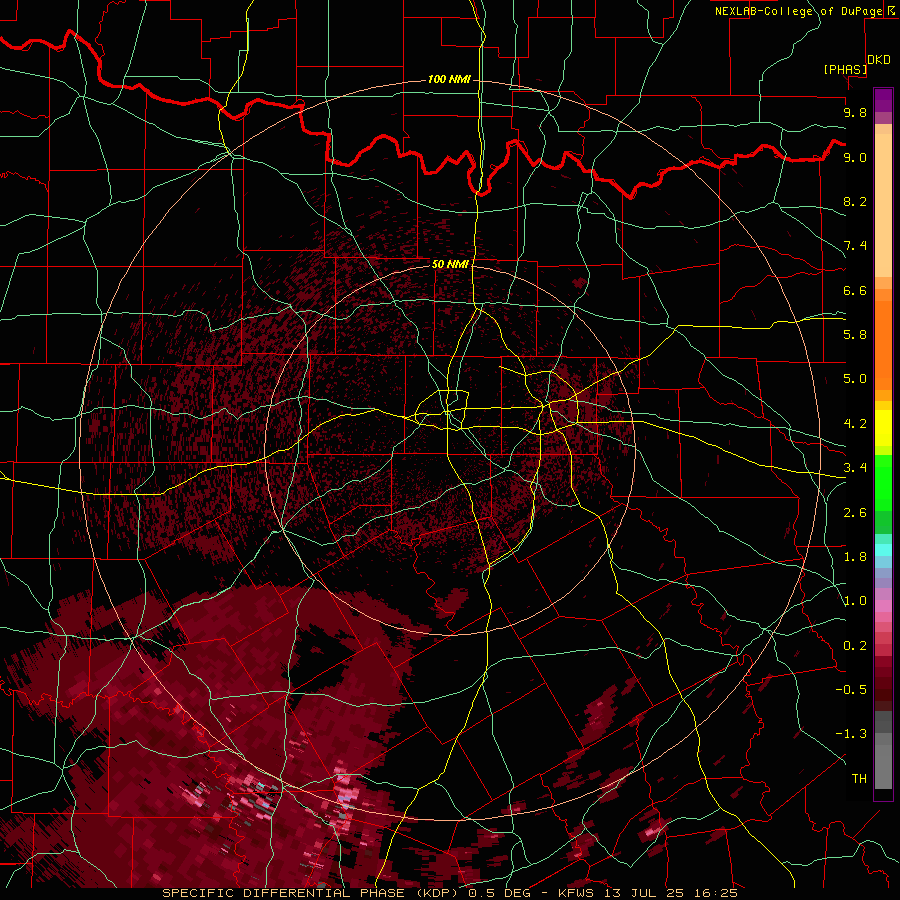Pick the solid orange segment of the color bar
900x900 pixels.
pos(883,346)
